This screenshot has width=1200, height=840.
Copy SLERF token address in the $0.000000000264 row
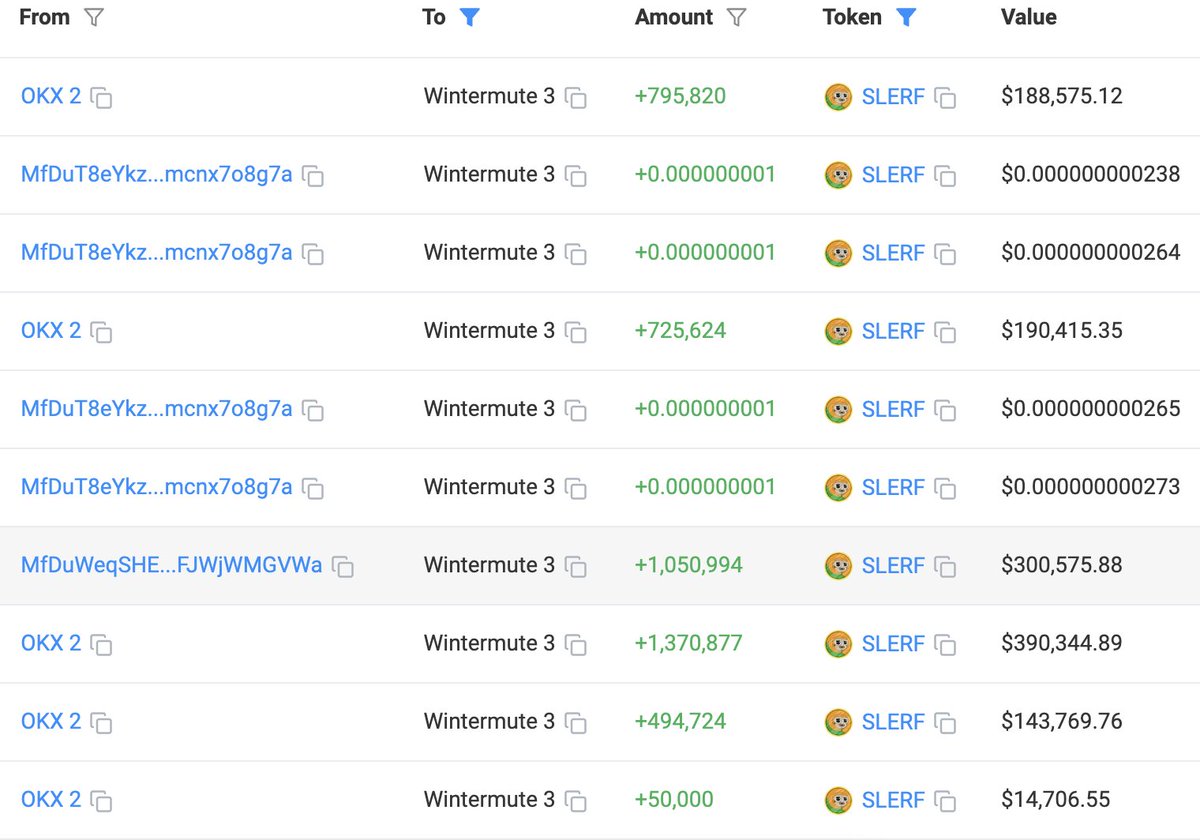[945, 253]
